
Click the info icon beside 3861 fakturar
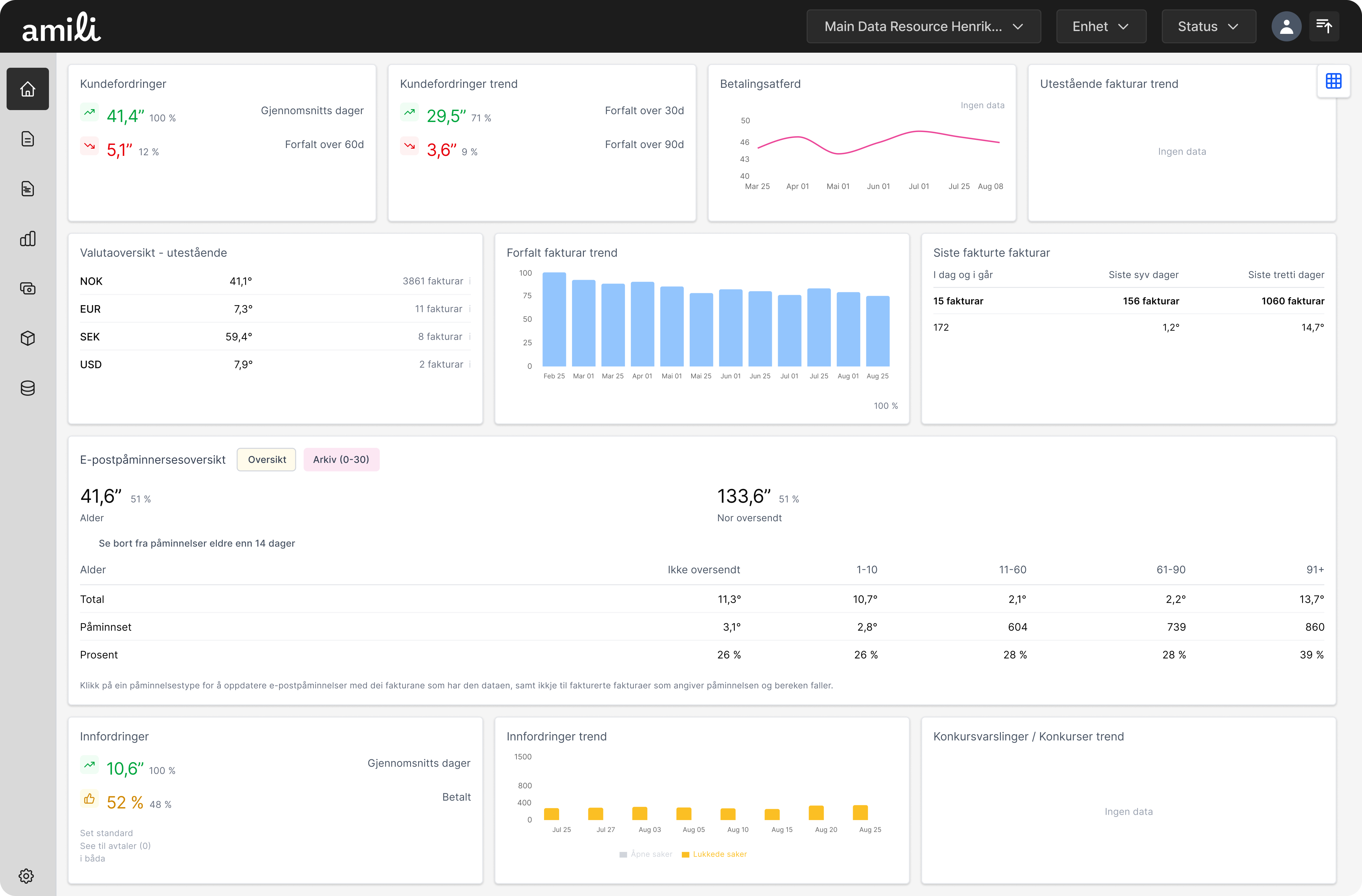click(470, 281)
